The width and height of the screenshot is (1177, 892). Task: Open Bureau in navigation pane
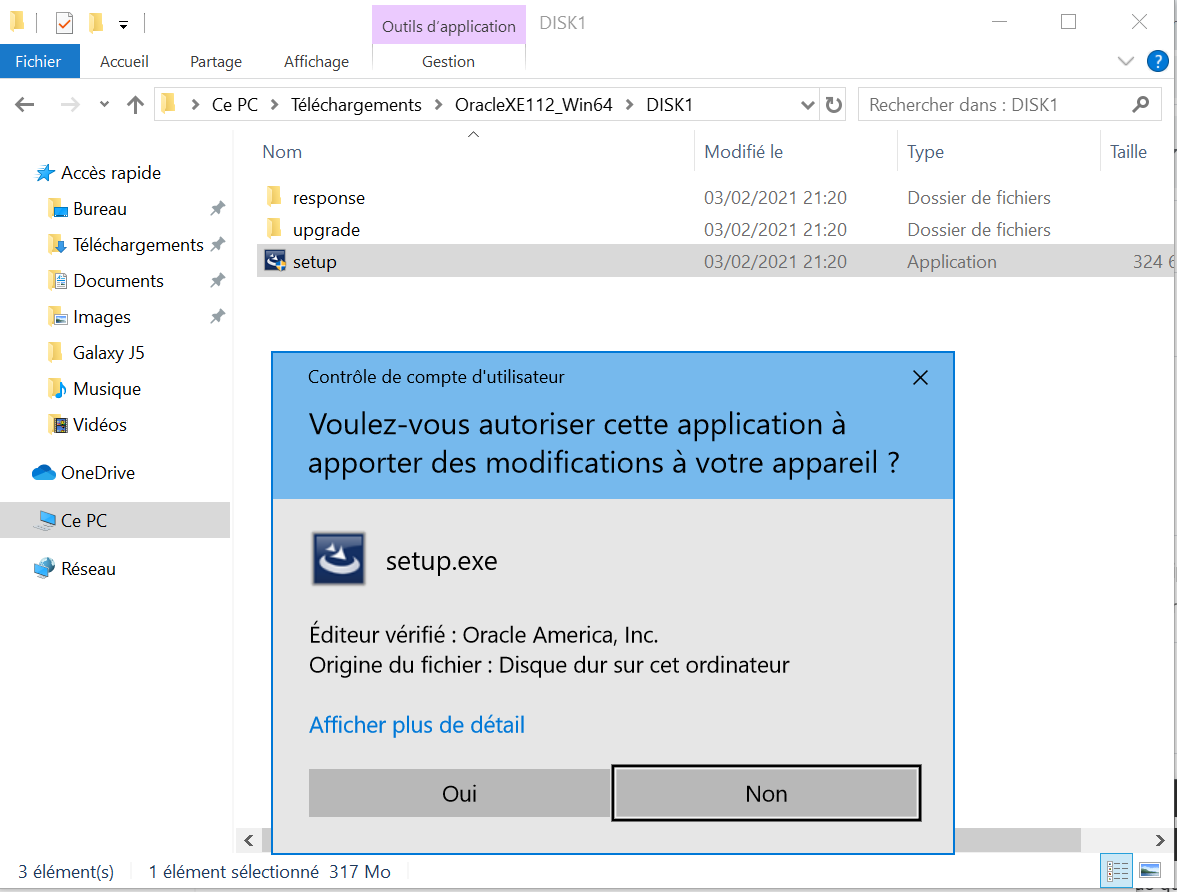click(x=100, y=209)
